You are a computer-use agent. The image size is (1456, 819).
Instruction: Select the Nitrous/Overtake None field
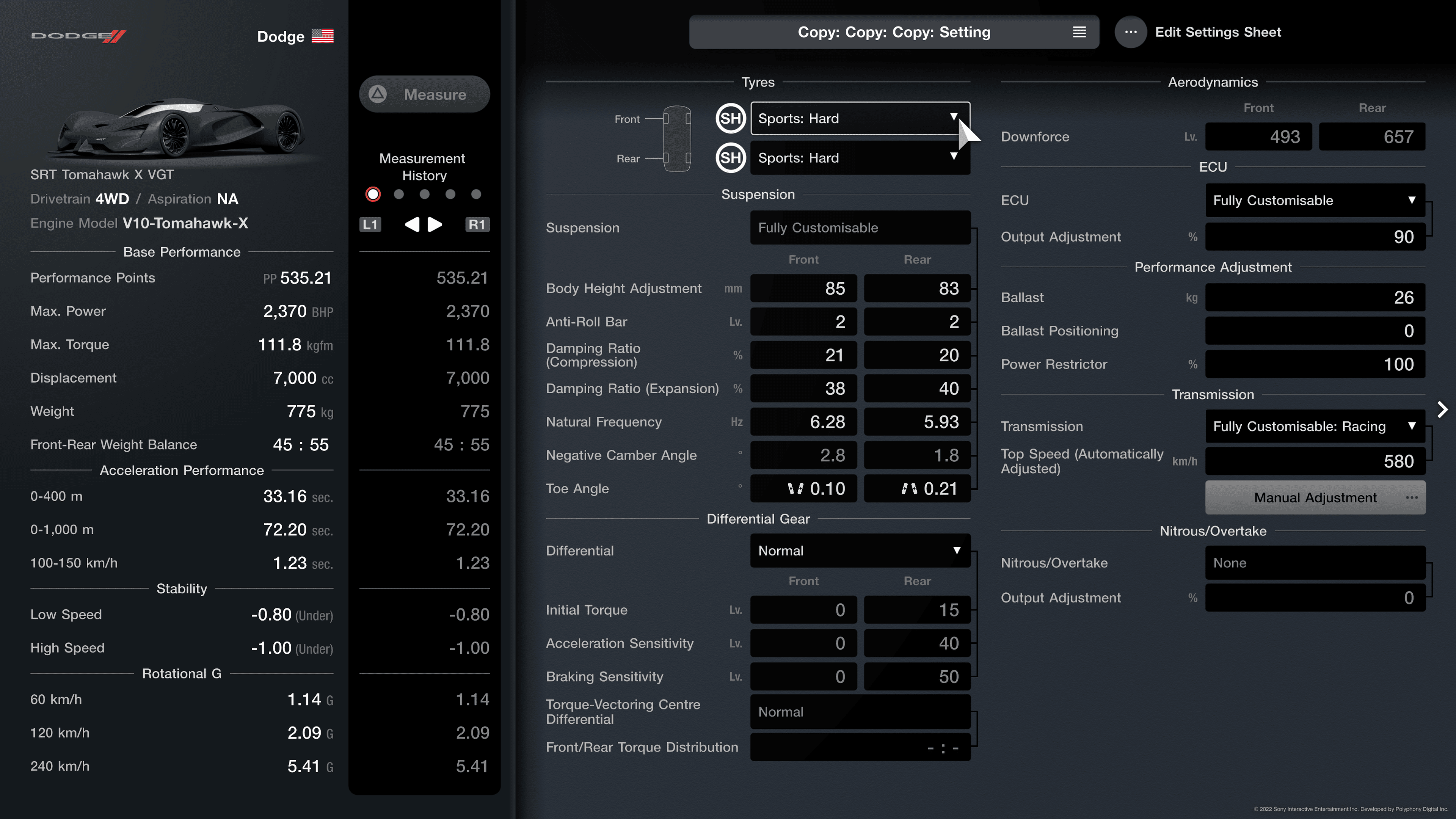point(1315,563)
